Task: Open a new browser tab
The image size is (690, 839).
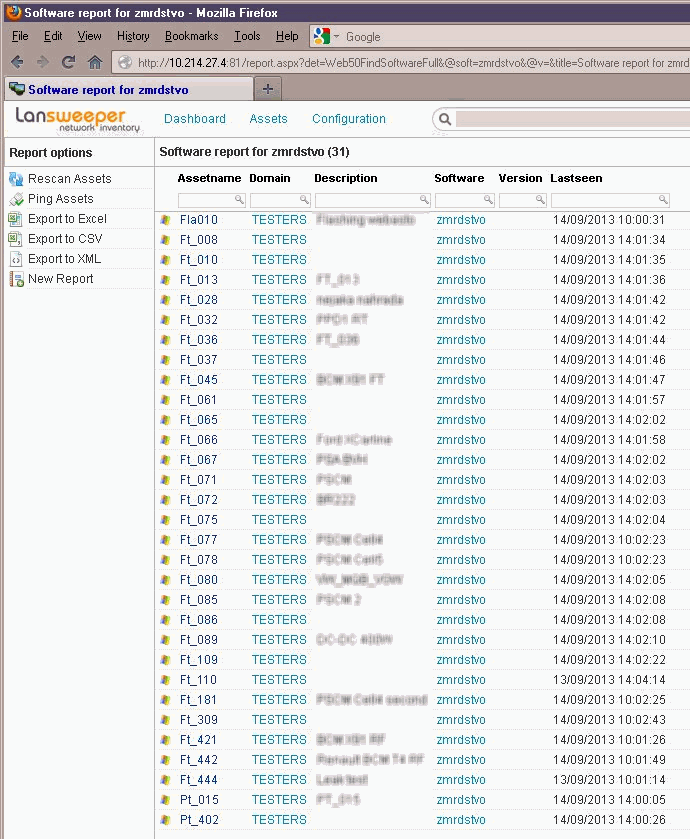Action: pos(267,89)
